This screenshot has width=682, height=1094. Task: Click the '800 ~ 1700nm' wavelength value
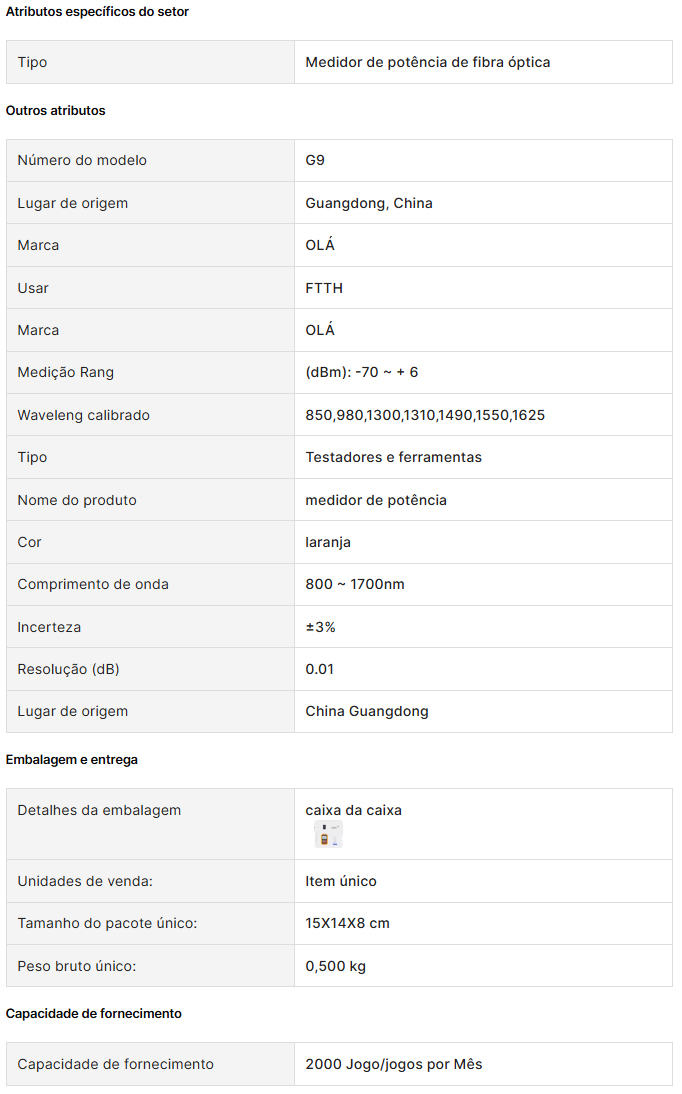click(355, 585)
